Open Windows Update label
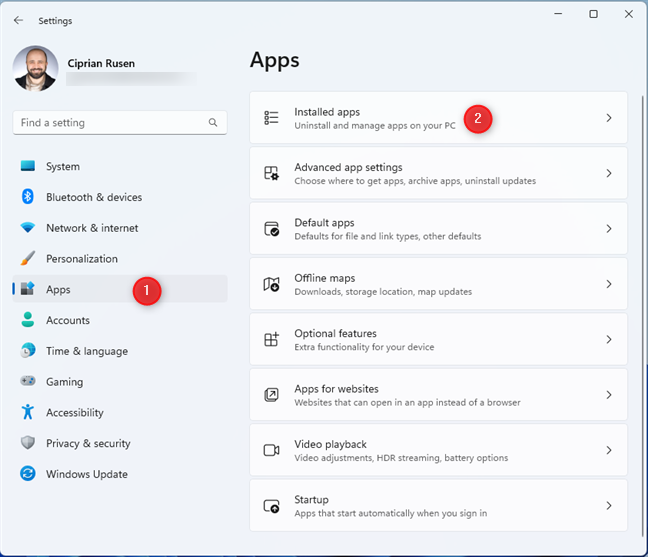This screenshot has height=557, width=648. (87, 474)
